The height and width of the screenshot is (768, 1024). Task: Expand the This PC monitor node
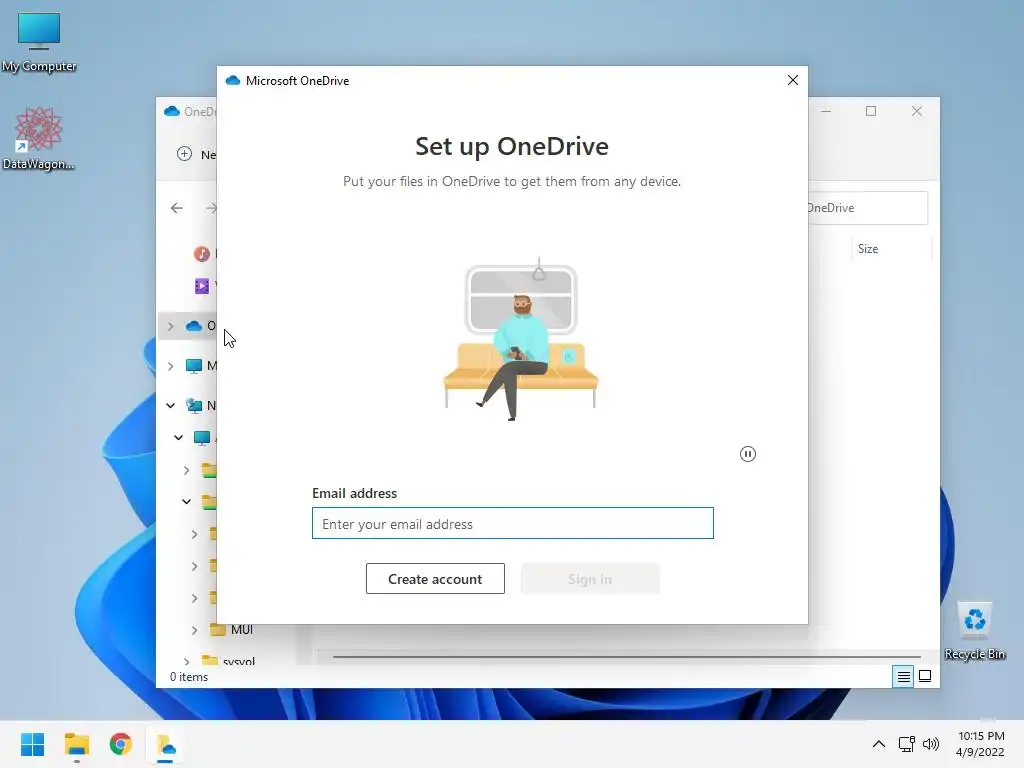pos(170,366)
